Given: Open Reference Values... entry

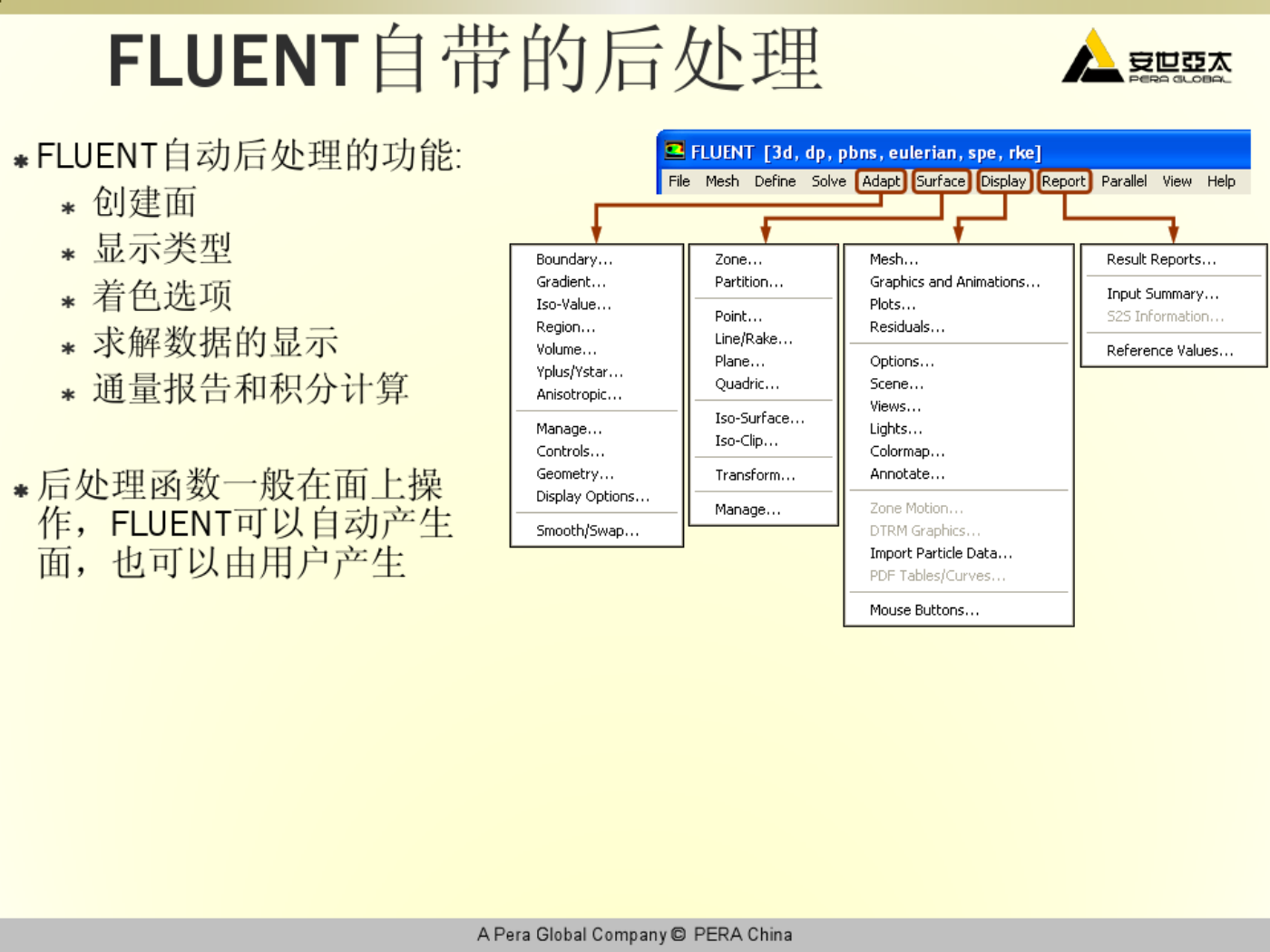Looking at the screenshot, I should pyautogui.click(x=1169, y=351).
